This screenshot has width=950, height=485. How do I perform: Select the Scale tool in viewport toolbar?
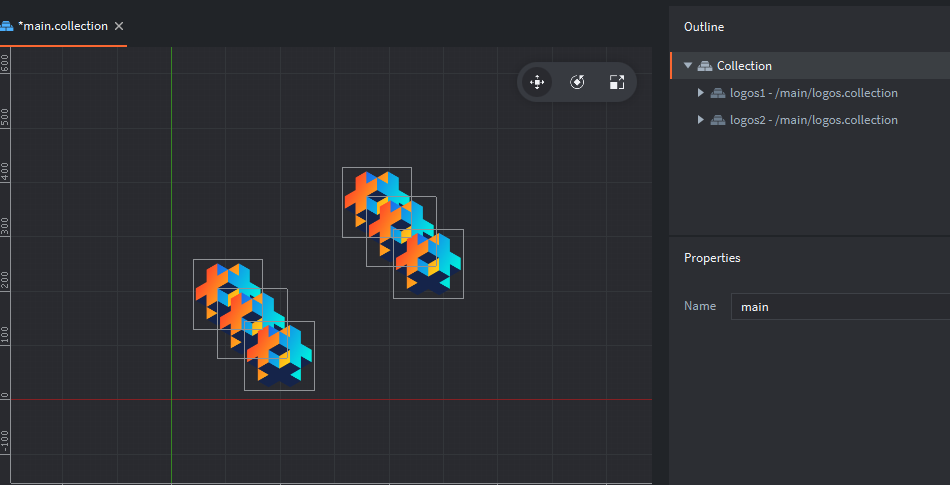point(617,82)
